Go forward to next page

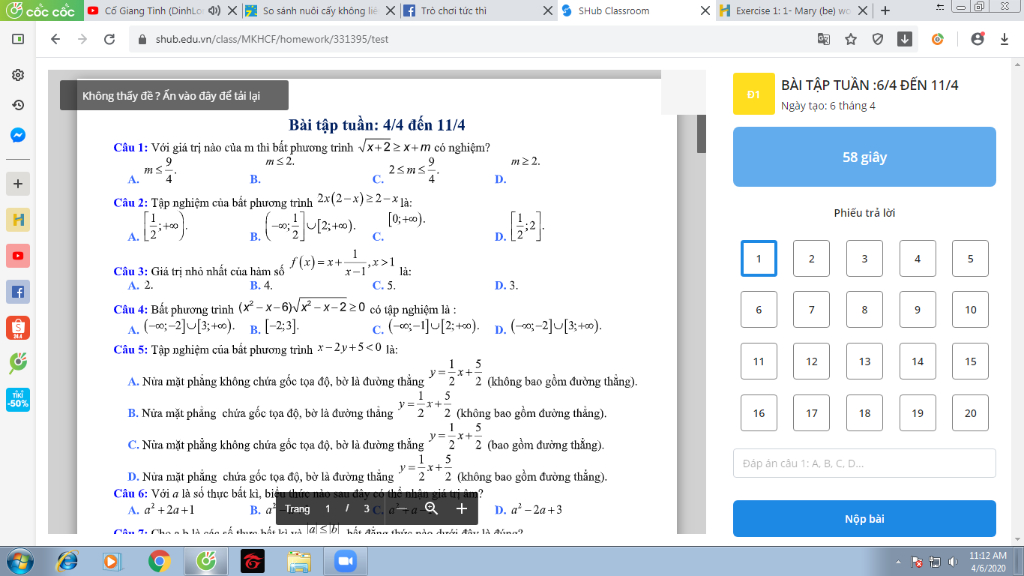(82, 39)
